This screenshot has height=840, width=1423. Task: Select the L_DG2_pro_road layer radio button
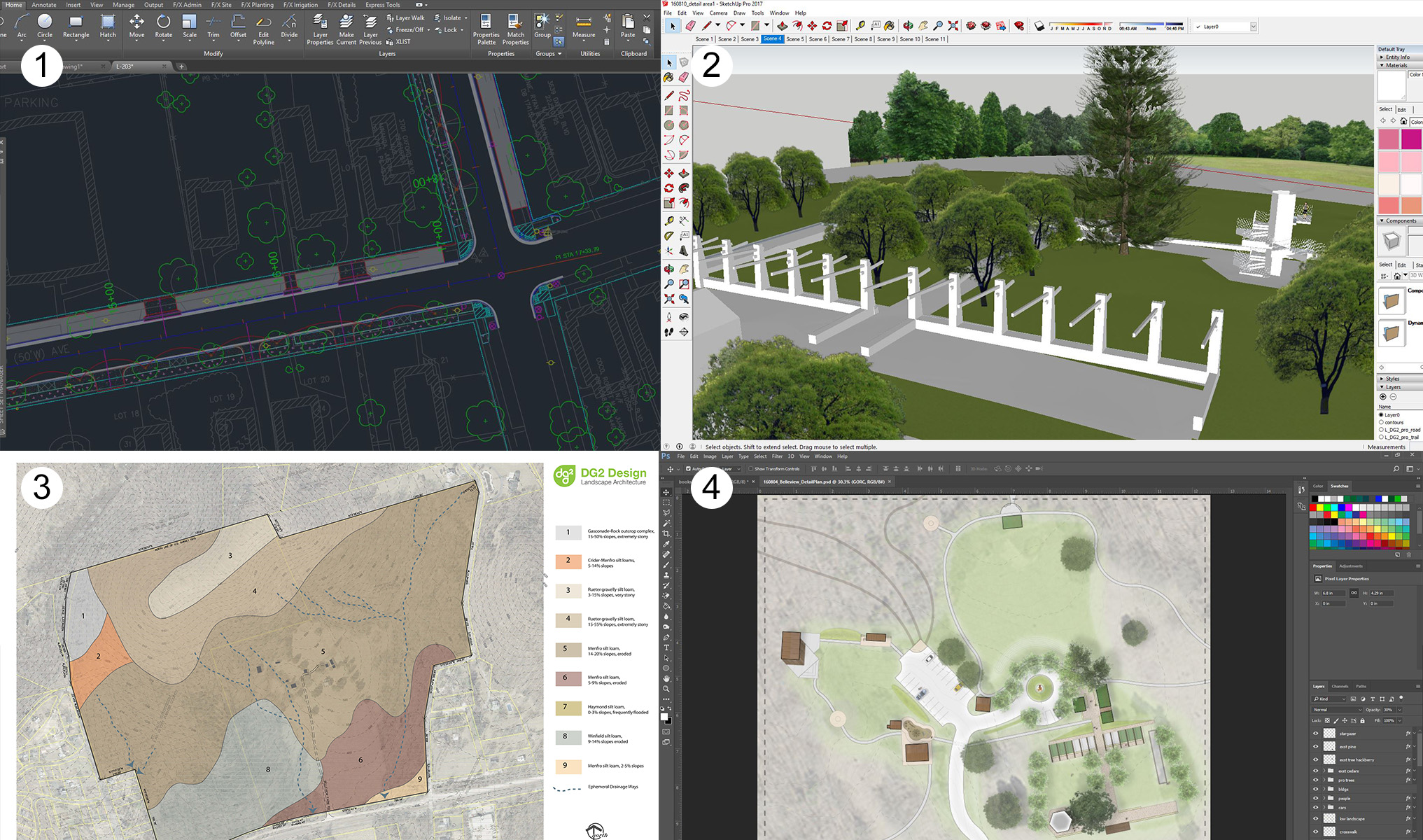click(x=1381, y=430)
